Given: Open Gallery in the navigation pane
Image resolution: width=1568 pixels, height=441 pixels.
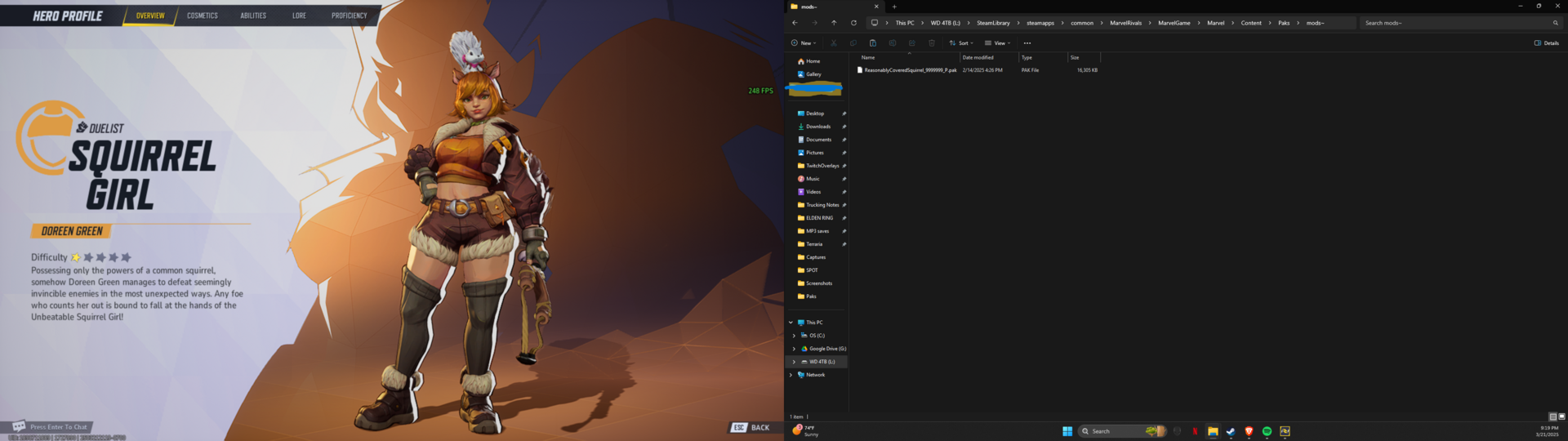Looking at the screenshot, I should [809, 74].
